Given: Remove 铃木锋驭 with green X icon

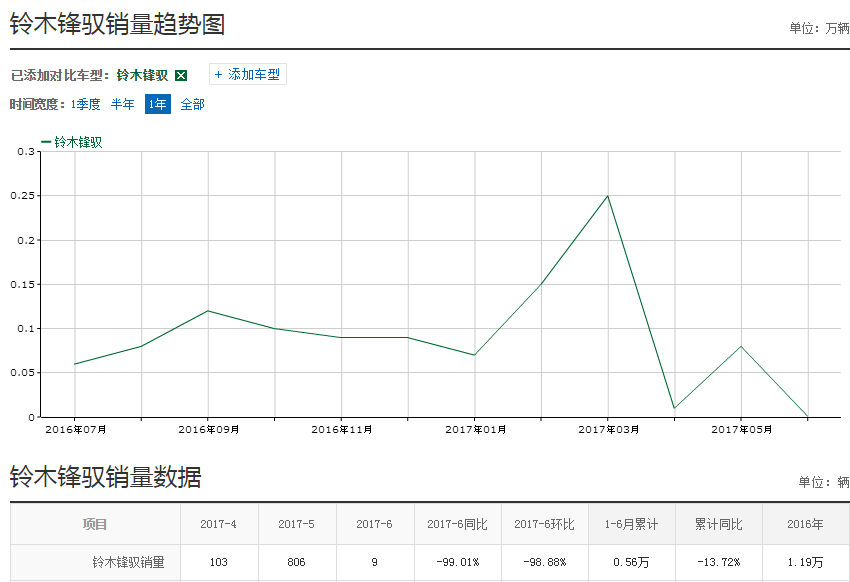Looking at the screenshot, I should pos(181,75).
